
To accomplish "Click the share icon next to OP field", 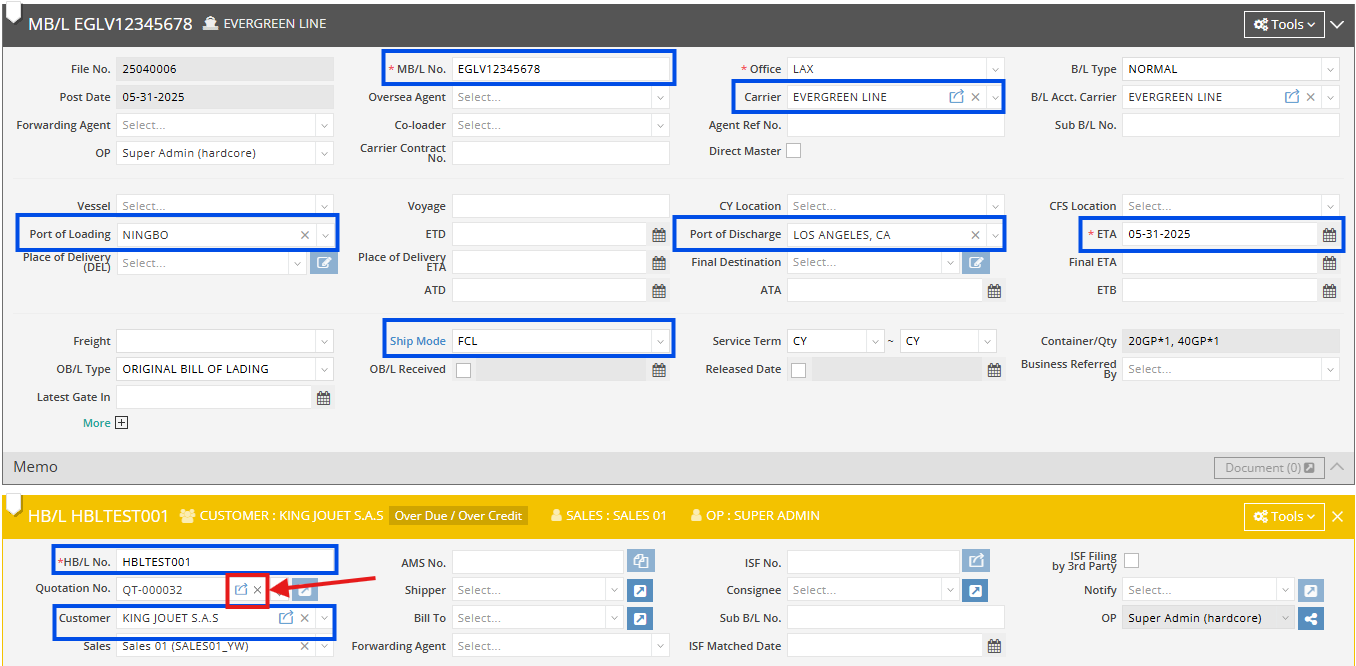I will point(1311,617).
